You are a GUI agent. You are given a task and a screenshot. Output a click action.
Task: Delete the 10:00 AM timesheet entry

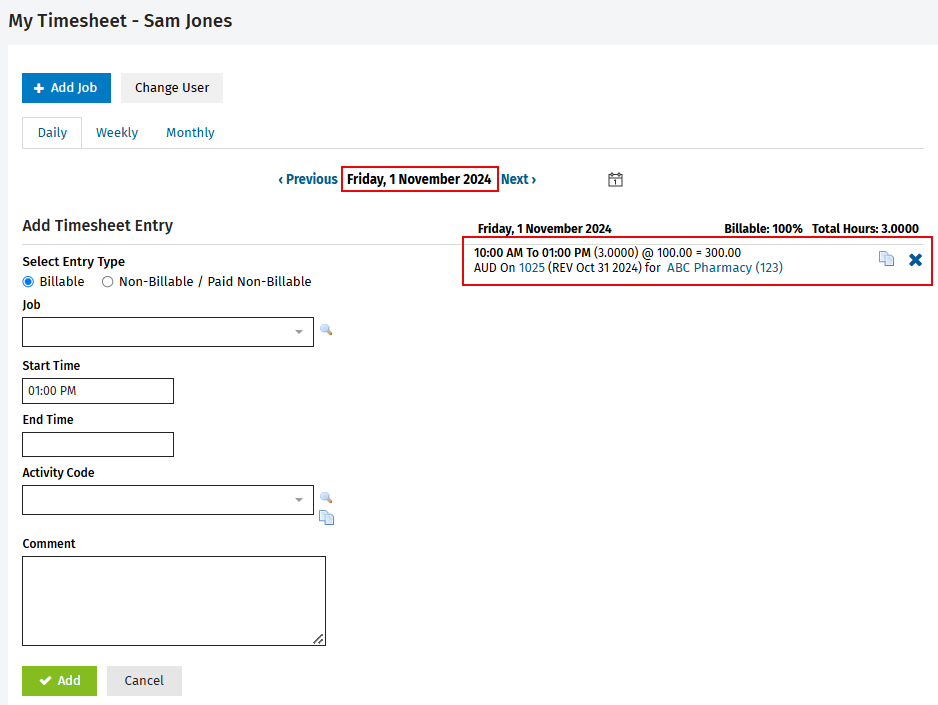tap(915, 260)
